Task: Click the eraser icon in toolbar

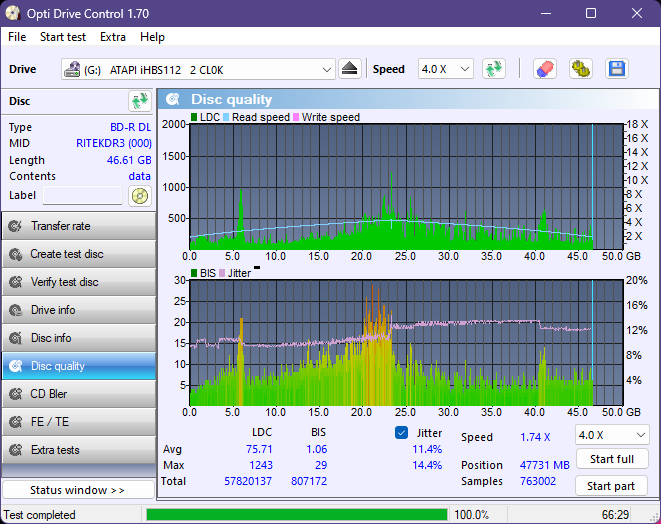Action: 545,69
